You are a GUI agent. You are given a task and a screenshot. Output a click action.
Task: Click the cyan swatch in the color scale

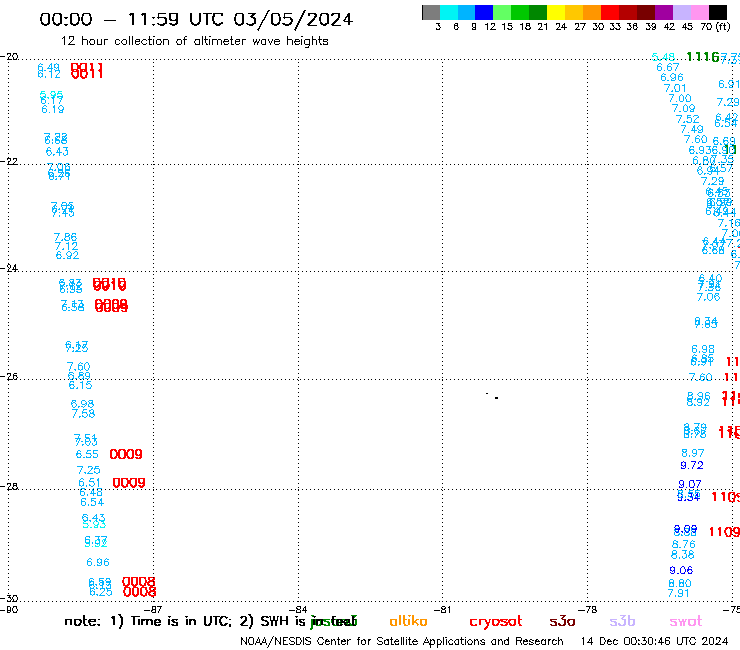click(449, 12)
